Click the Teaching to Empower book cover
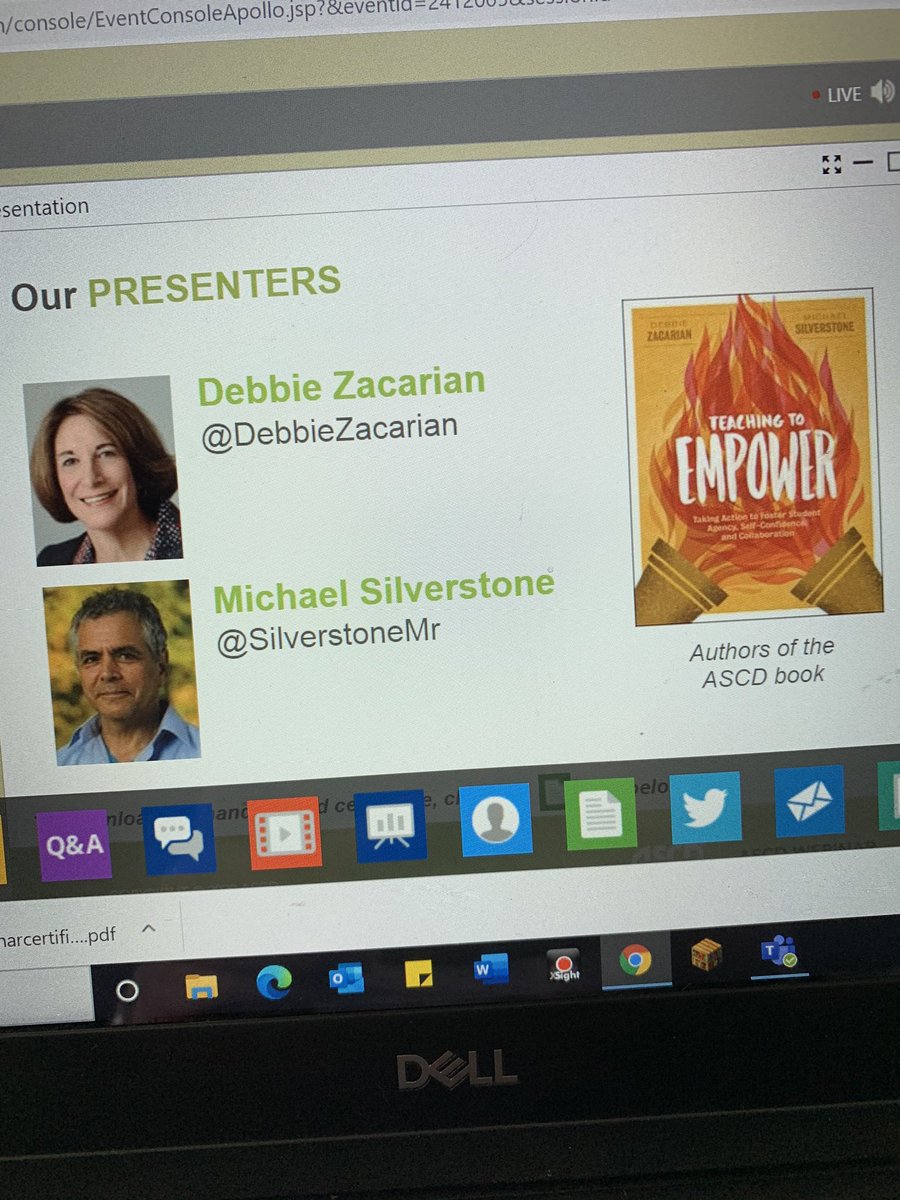 [x=753, y=455]
